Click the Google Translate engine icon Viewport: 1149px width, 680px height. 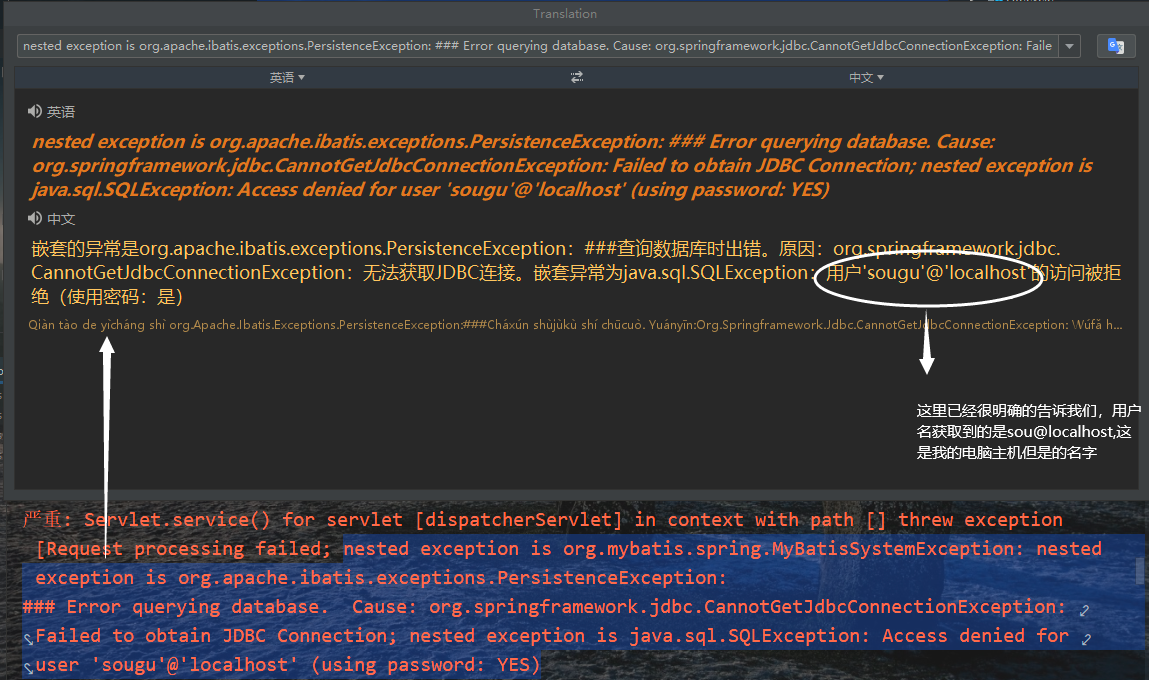tap(1117, 46)
